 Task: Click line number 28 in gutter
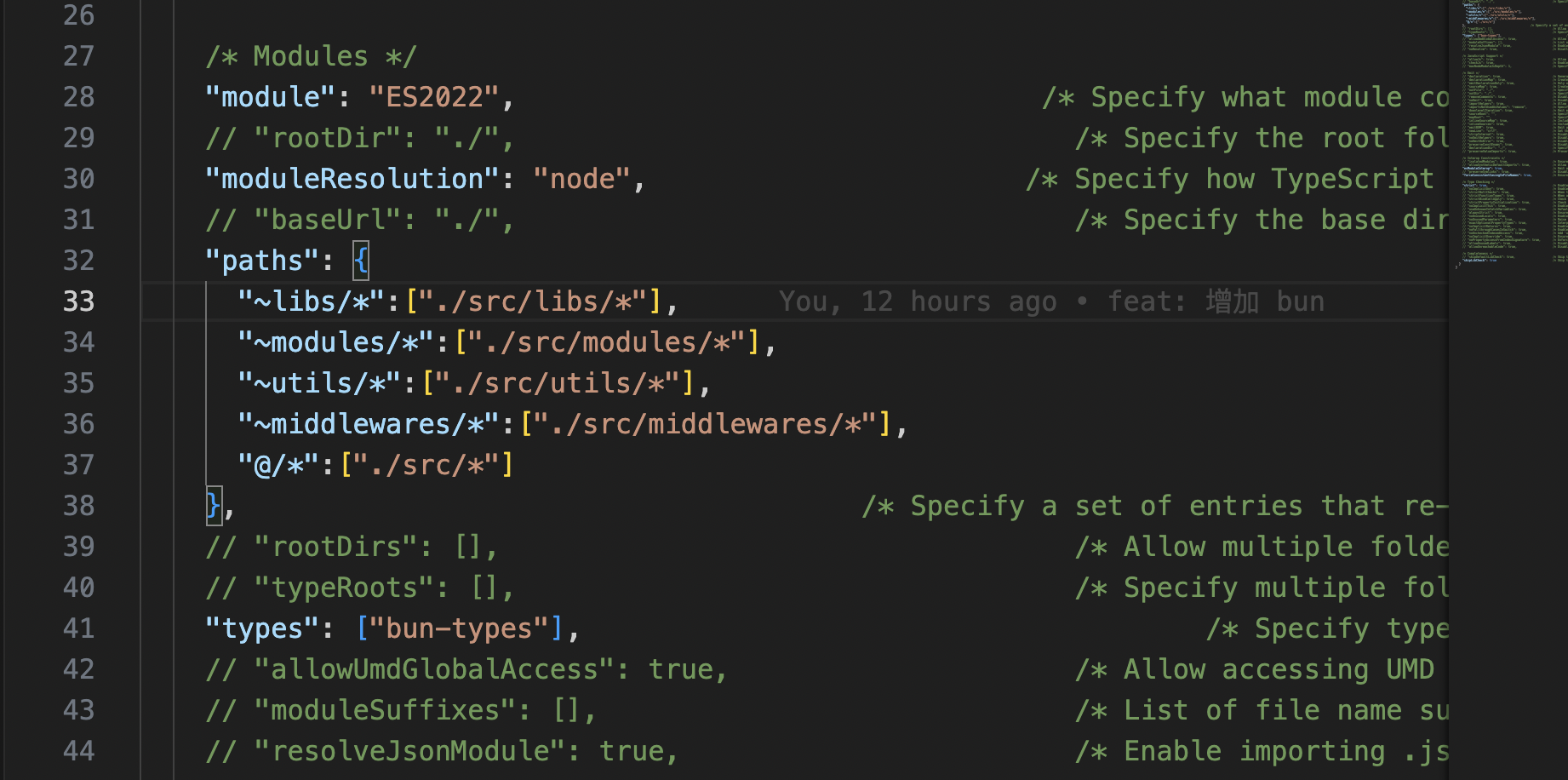click(x=78, y=97)
